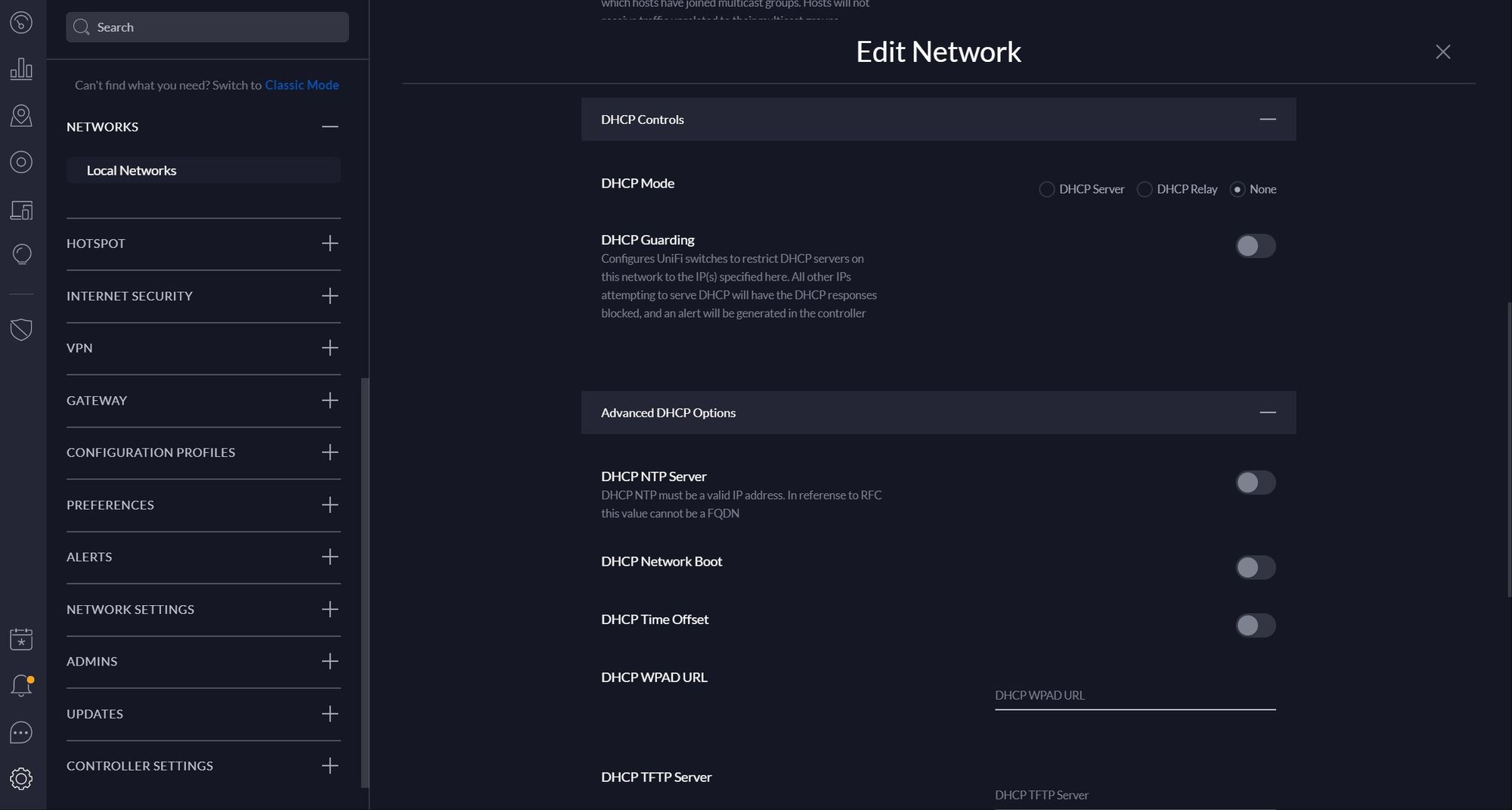The width and height of the screenshot is (1512, 810).
Task: Close the Edit Network panel
Action: click(1442, 51)
